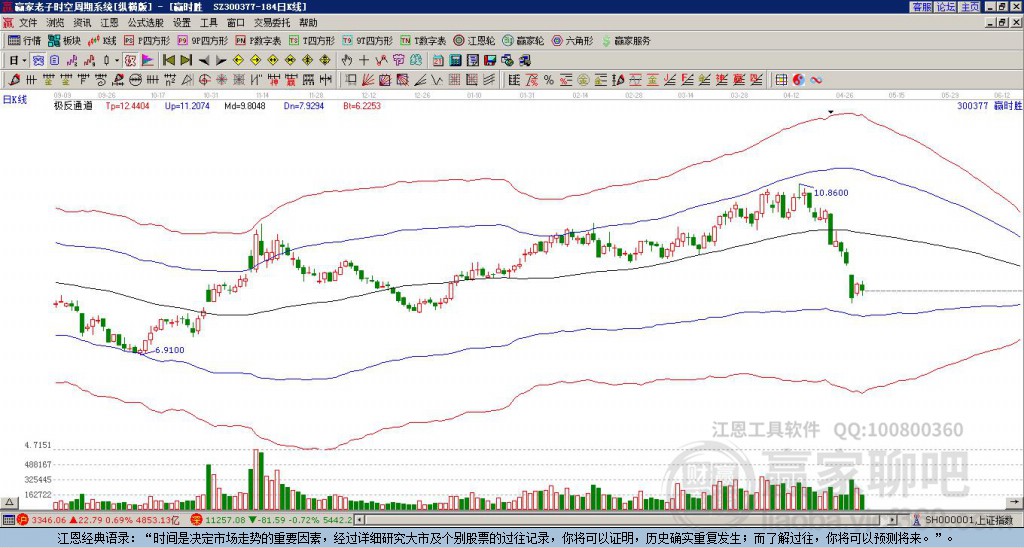Viewport: 1024px width, 548px height.
Task: Click the Tp=12.4404 indicator value
Action: click(127, 105)
